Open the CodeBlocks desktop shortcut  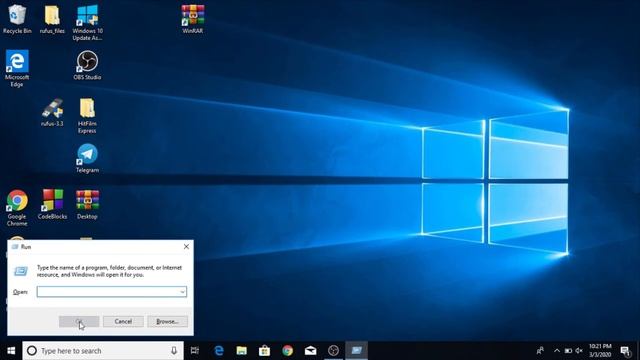pos(52,204)
